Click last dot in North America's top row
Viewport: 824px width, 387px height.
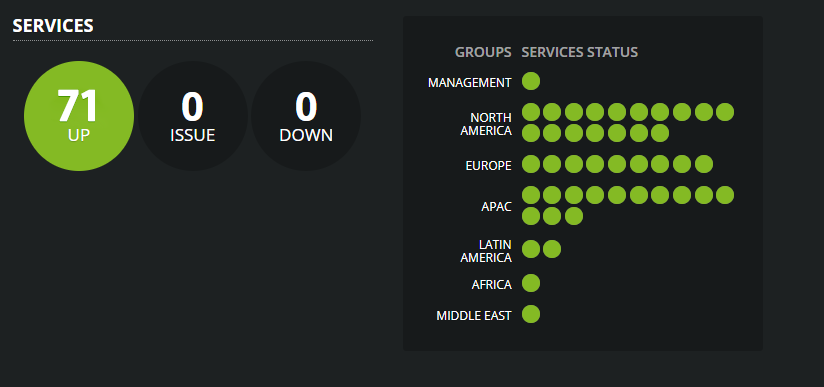tap(725, 112)
